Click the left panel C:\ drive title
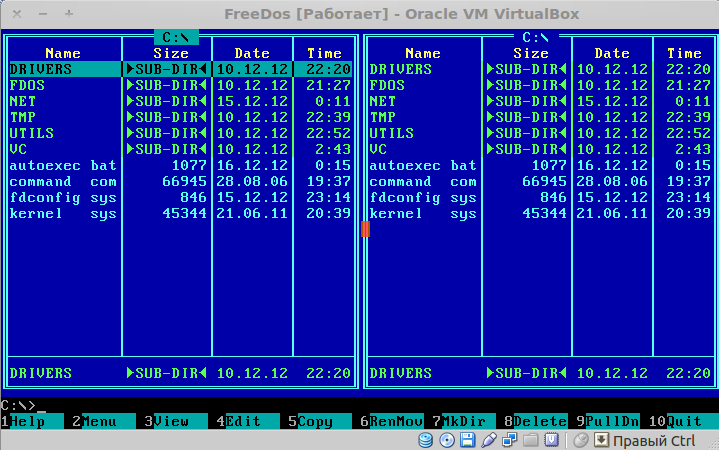 coord(176,37)
